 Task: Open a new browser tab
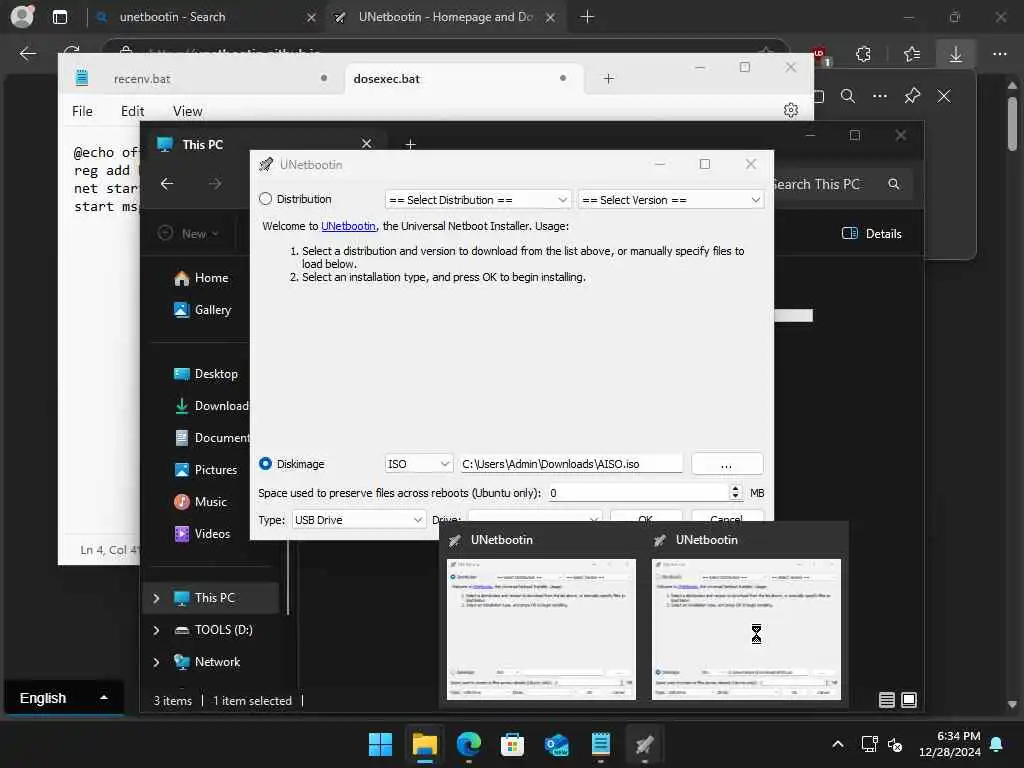587,17
